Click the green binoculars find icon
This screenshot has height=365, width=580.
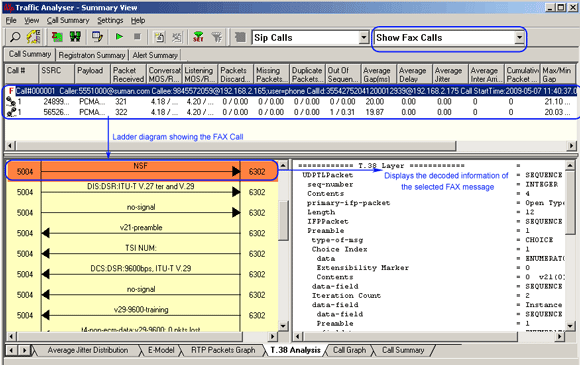pyautogui.click(x=75, y=37)
